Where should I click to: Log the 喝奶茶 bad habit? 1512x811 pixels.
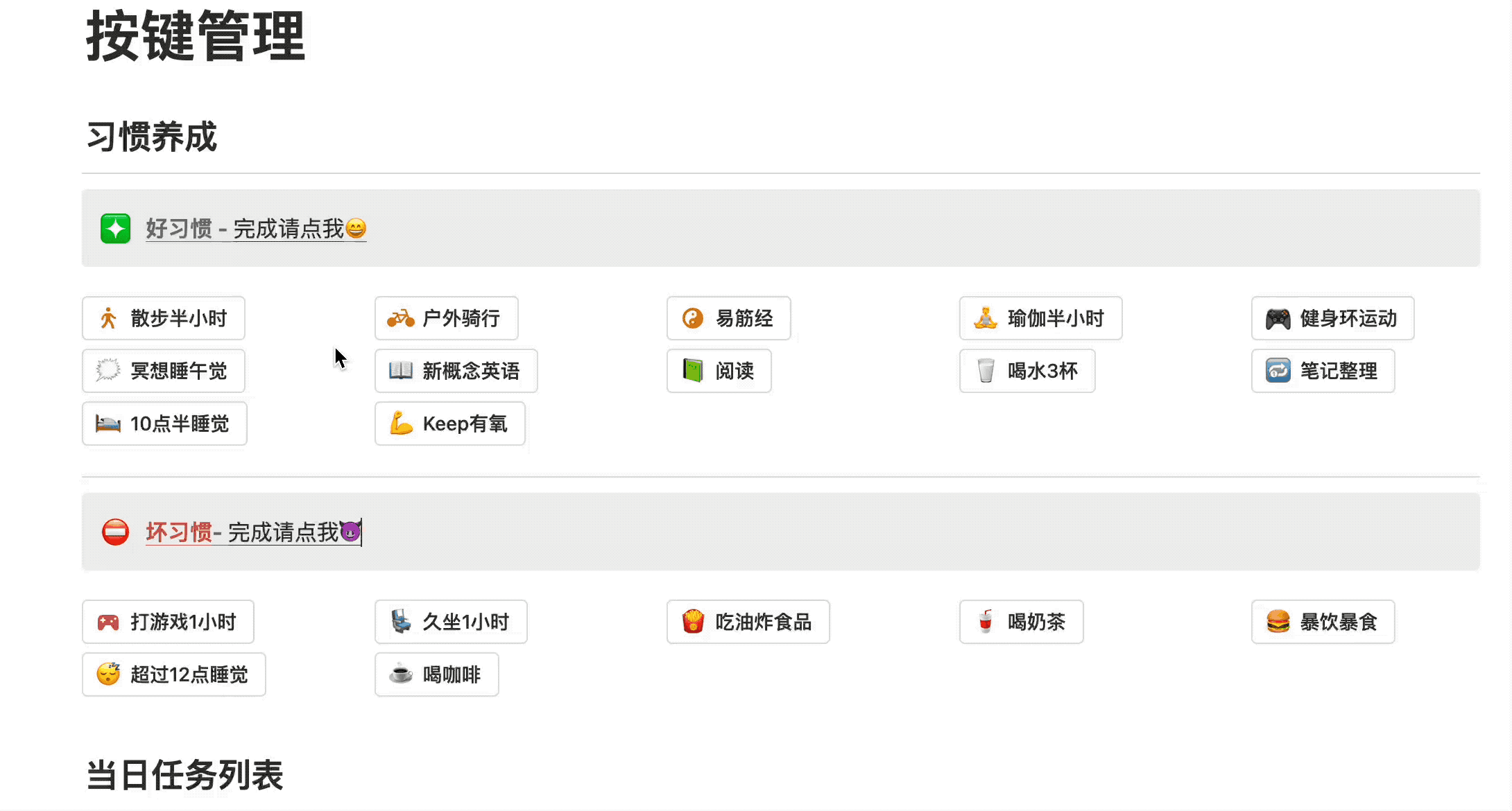[1021, 622]
